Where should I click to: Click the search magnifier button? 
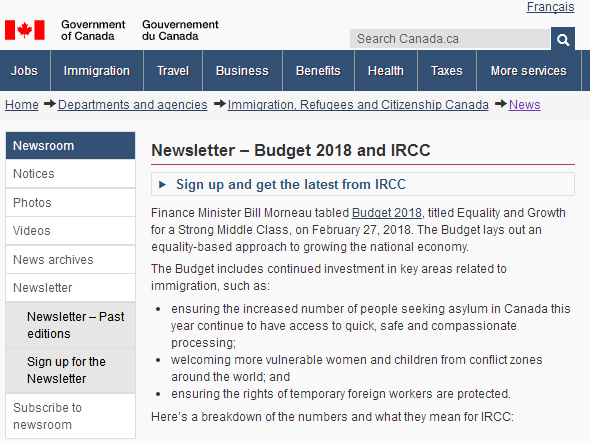(563, 39)
